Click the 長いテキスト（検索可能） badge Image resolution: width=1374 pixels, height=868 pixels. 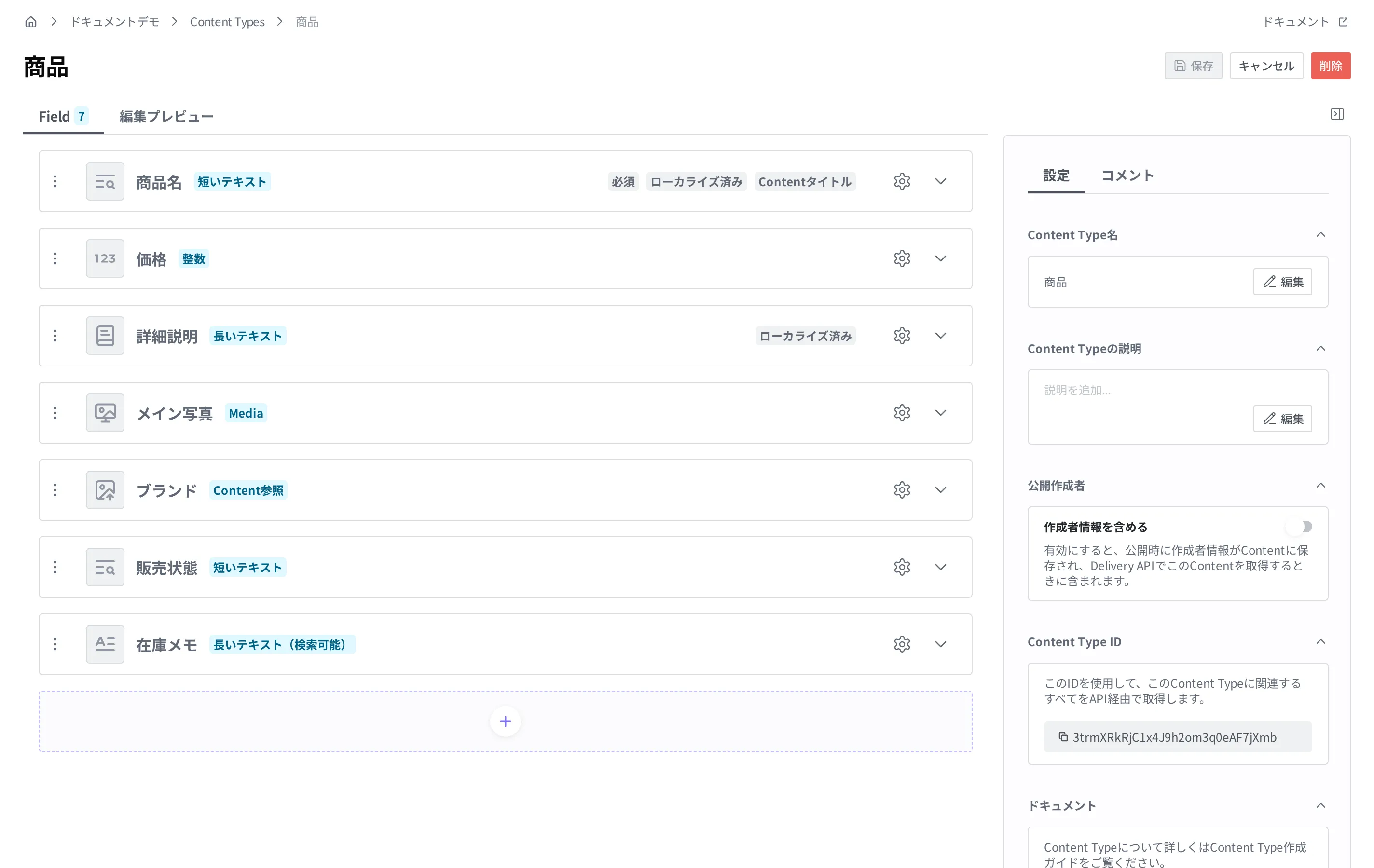282,644
